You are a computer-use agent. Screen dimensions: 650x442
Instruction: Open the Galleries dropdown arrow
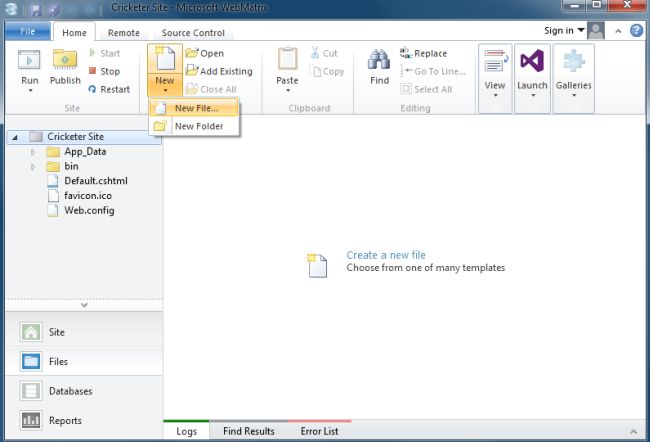(x=574, y=95)
